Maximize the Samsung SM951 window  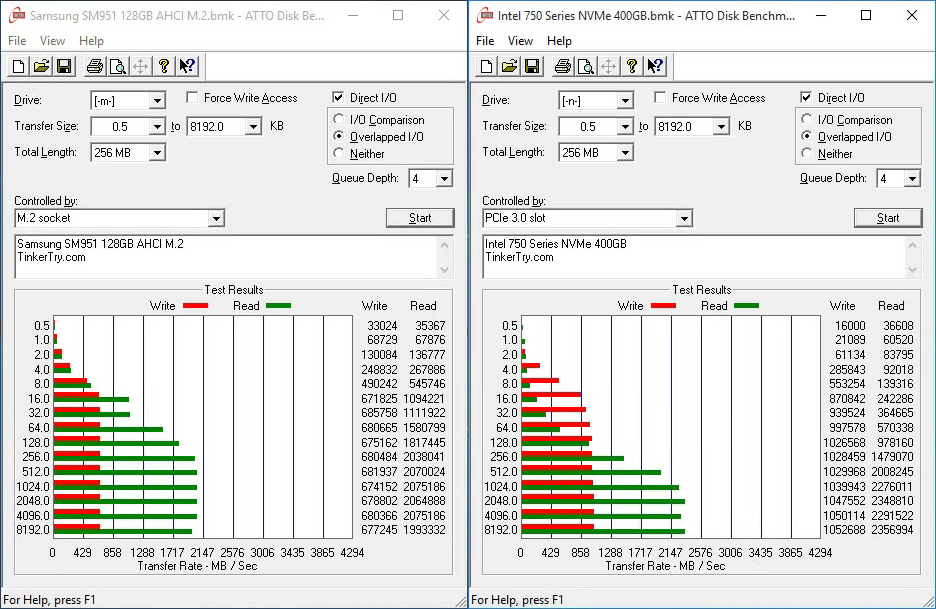pyautogui.click(x=398, y=16)
